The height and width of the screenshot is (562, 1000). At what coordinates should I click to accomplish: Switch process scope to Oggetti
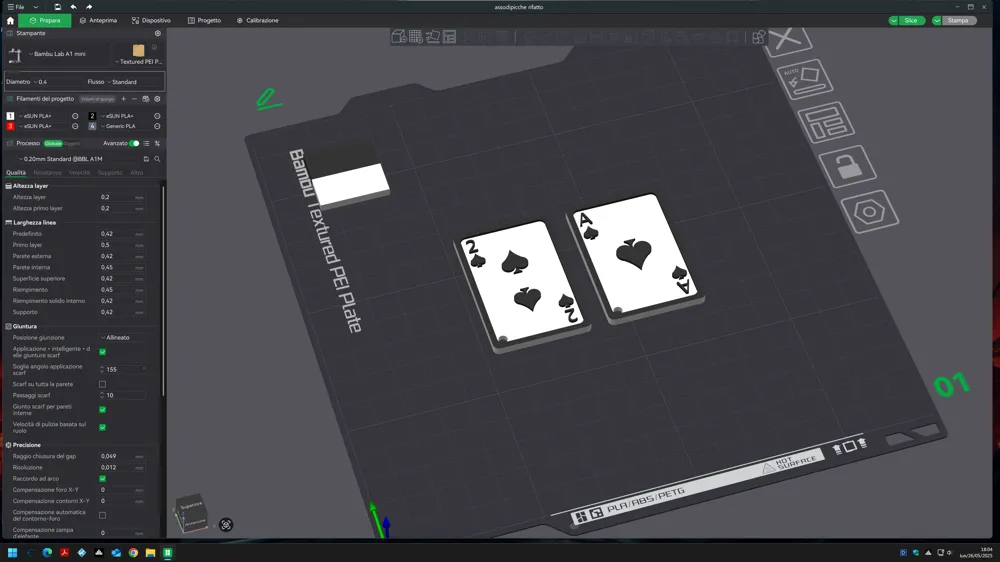click(72, 144)
